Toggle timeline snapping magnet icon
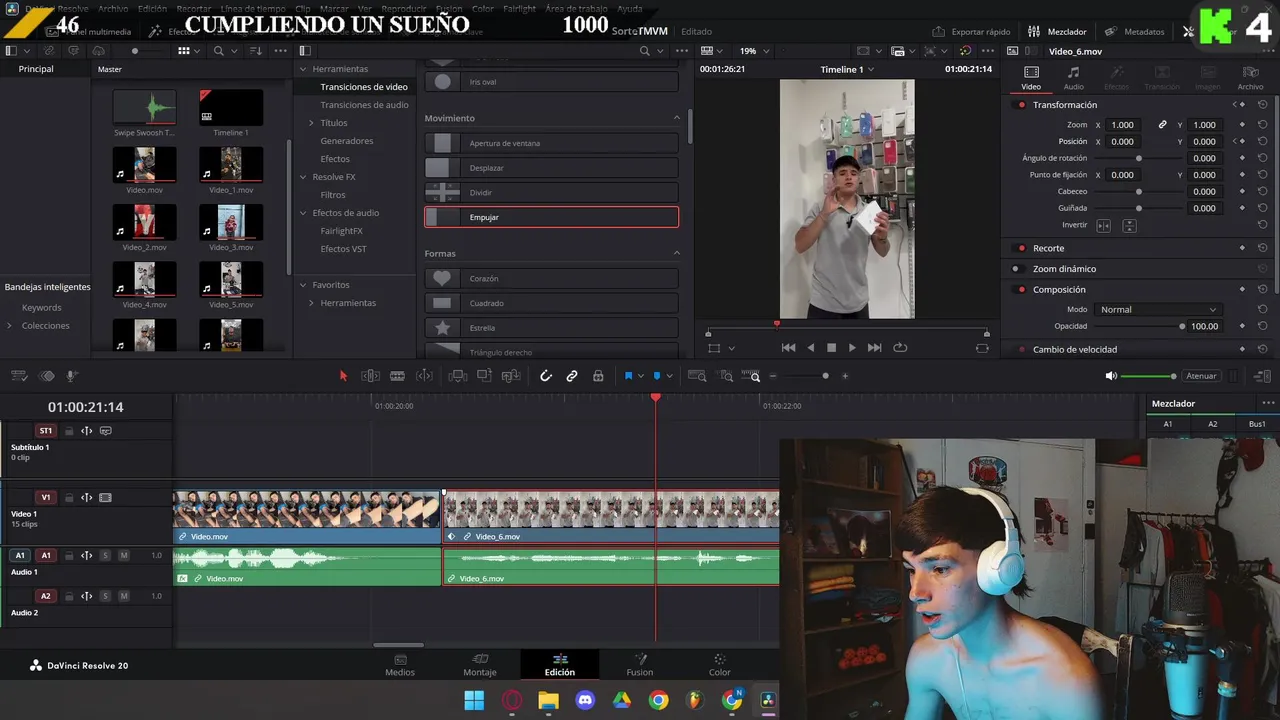This screenshot has width=1280, height=720. pyautogui.click(x=545, y=376)
